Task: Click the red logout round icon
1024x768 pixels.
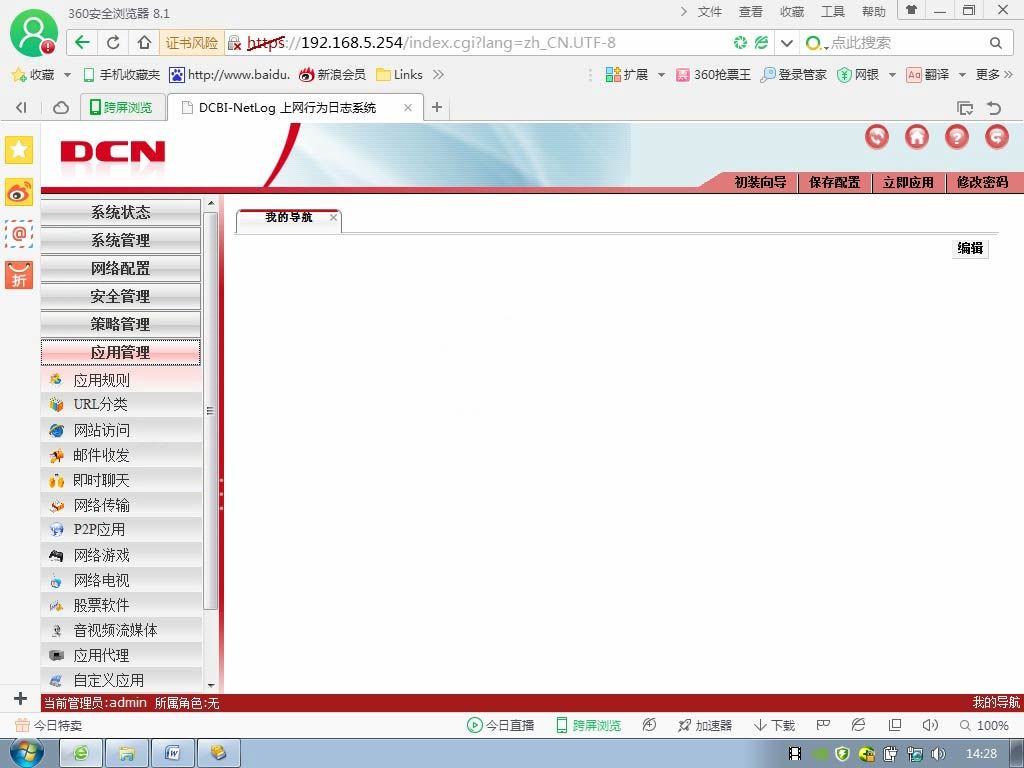Action: (997, 136)
